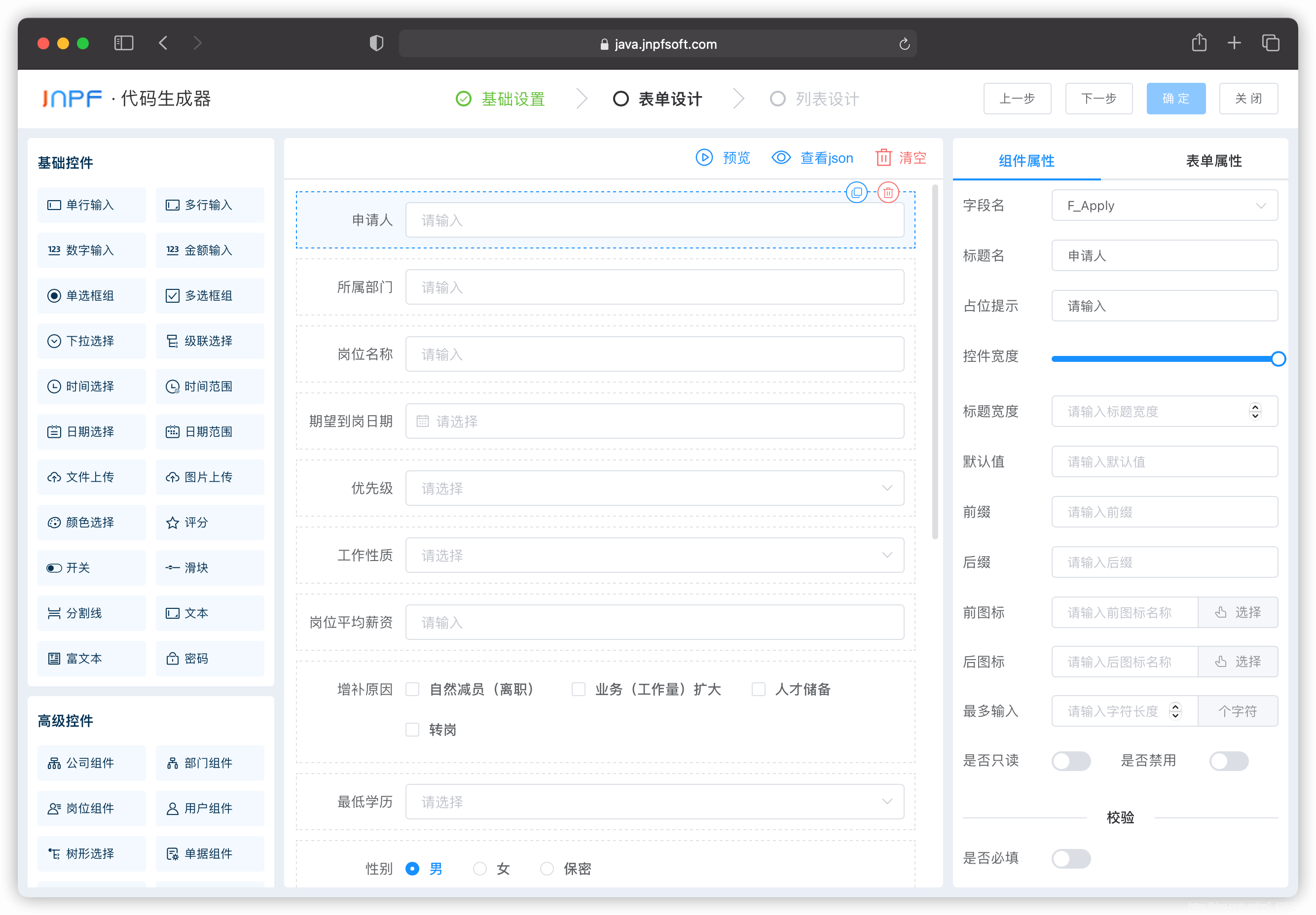
Task: Add the 图片上传 image upload control
Action: (210, 477)
